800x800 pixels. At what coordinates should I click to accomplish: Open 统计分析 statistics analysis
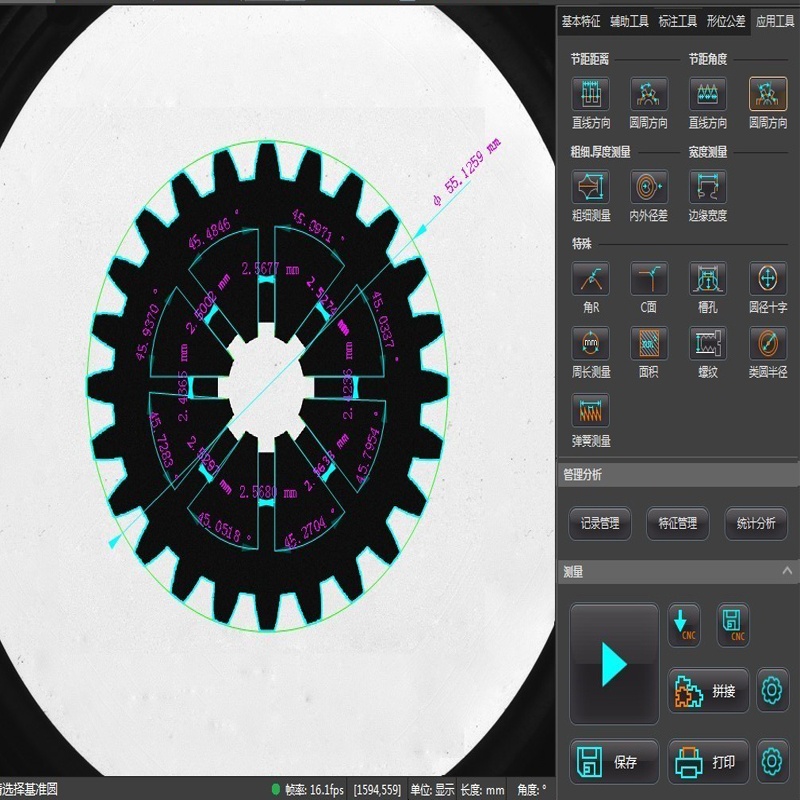point(755,523)
